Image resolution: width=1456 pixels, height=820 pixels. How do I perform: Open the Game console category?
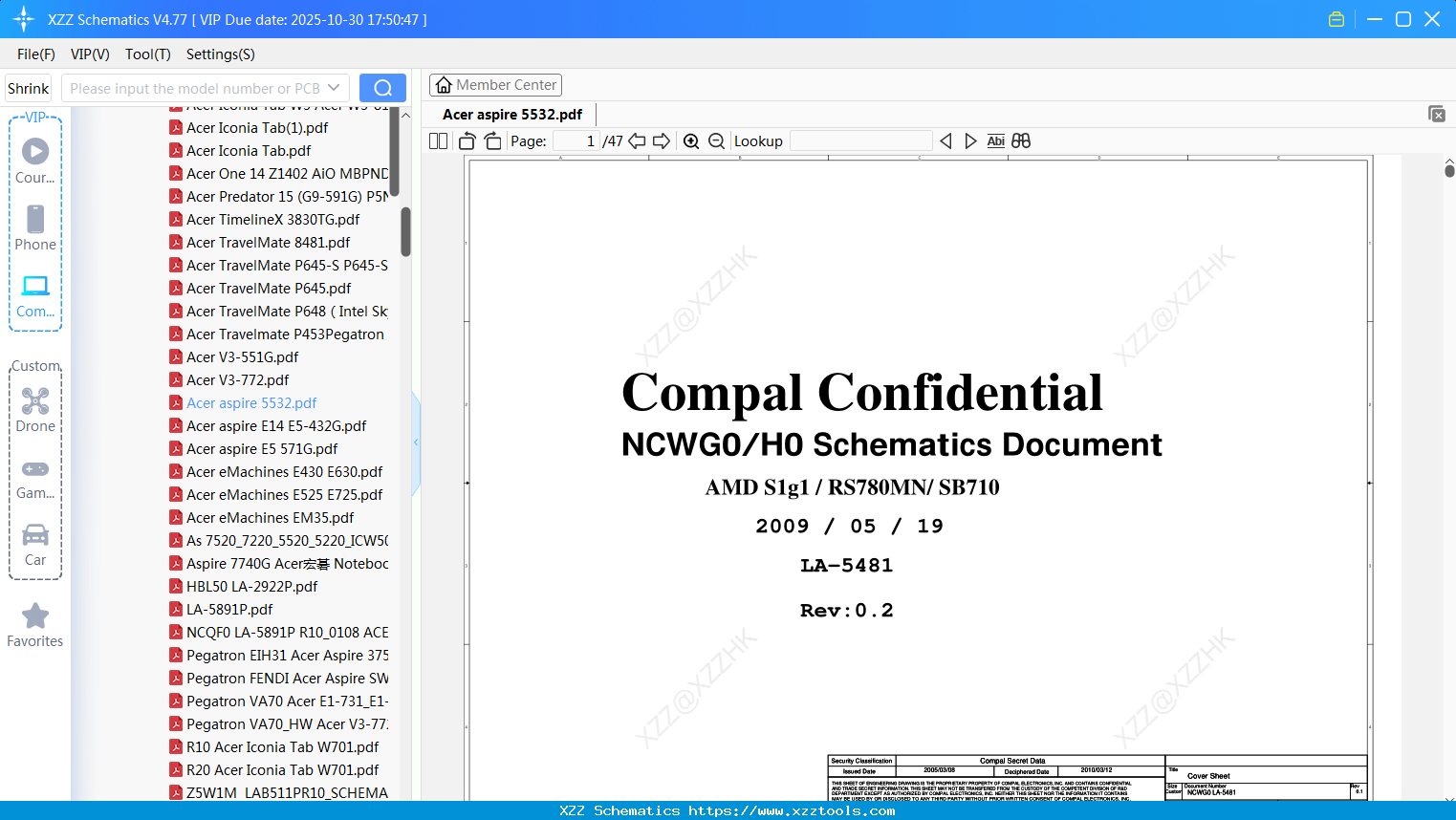(x=35, y=478)
